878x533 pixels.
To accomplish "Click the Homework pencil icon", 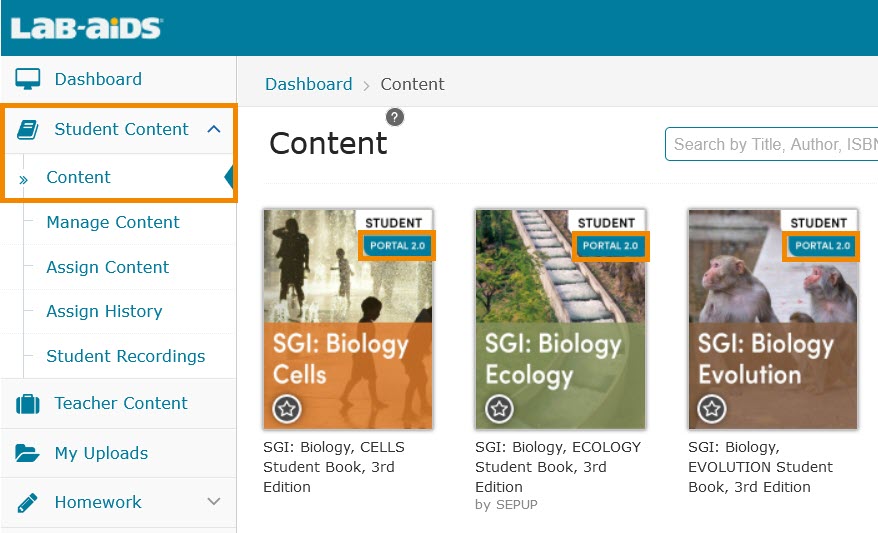I will click(27, 503).
